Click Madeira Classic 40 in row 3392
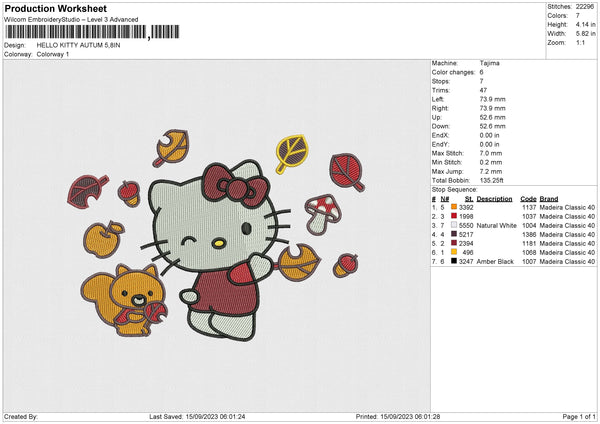The width and height of the screenshot is (600, 424). pos(567,207)
